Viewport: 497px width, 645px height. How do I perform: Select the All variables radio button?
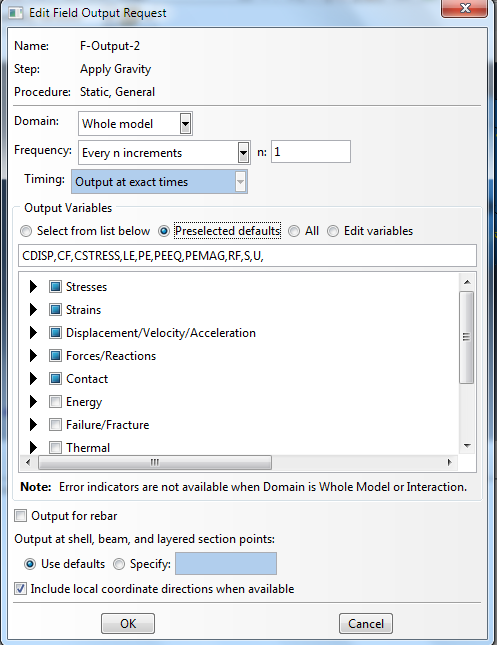(x=294, y=231)
